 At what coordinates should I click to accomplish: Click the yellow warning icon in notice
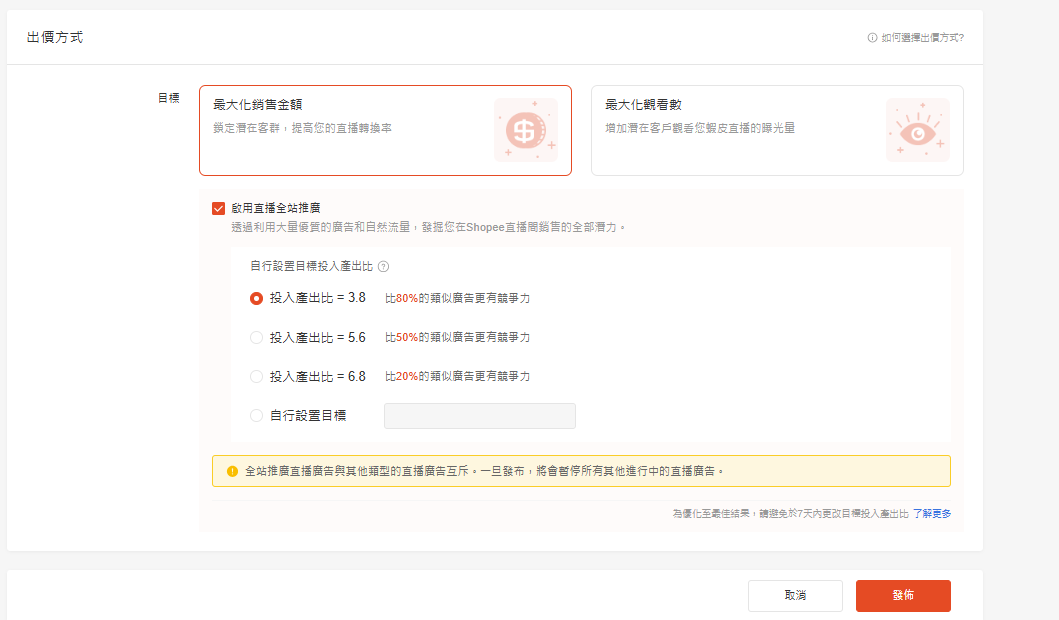(x=232, y=471)
